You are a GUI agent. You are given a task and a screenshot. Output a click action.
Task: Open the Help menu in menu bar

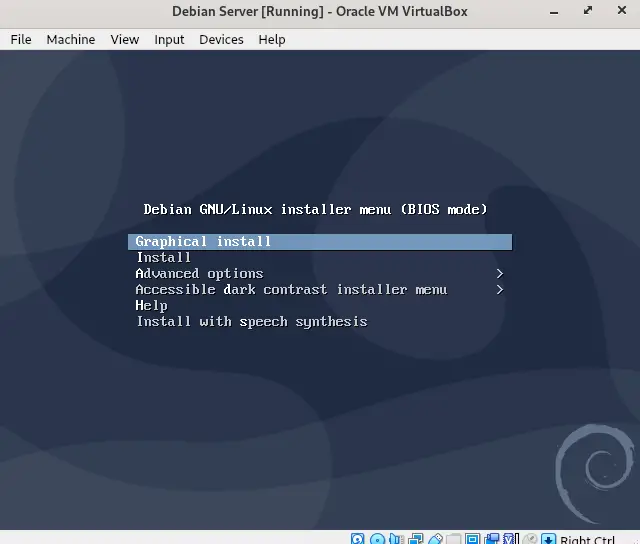(x=272, y=40)
